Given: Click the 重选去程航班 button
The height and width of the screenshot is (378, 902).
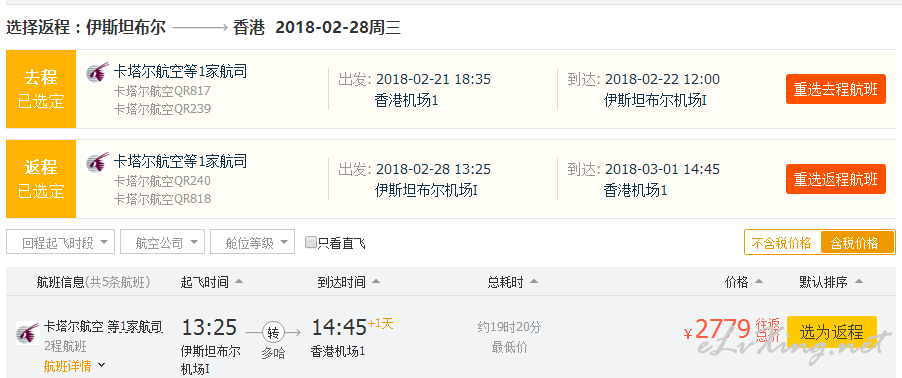Looking at the screenshot, I should (x=836, y=89).
